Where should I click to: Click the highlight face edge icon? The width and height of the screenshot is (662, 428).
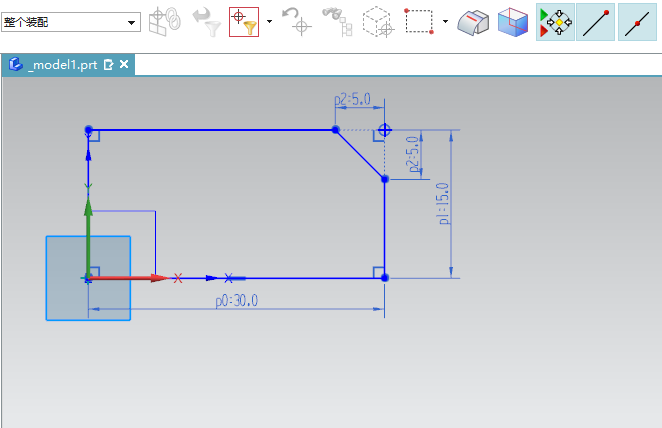pyautogui.click(x=473, y=23)
